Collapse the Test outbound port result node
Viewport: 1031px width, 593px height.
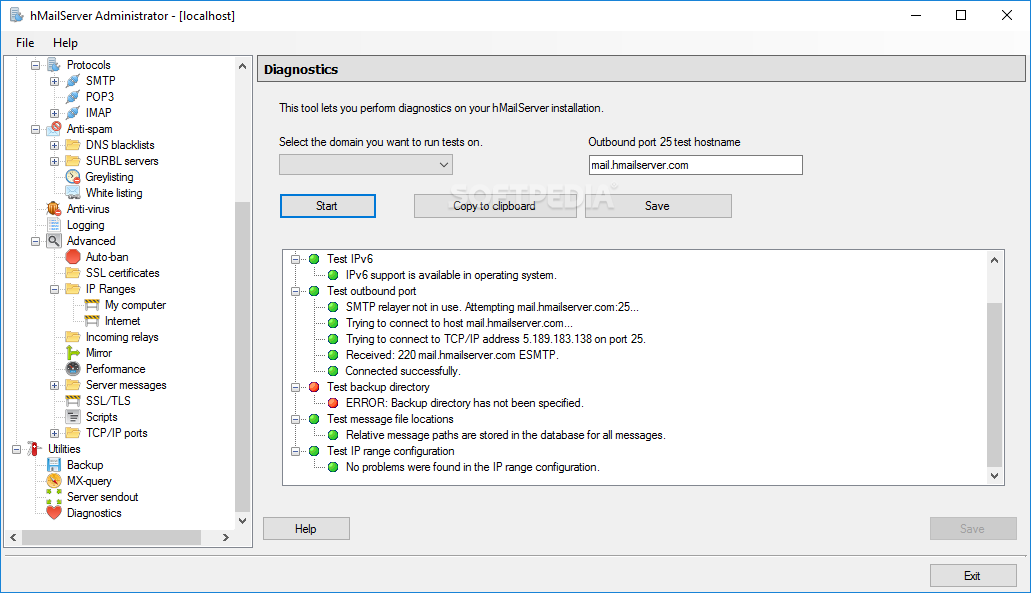[x=295, y=291]
